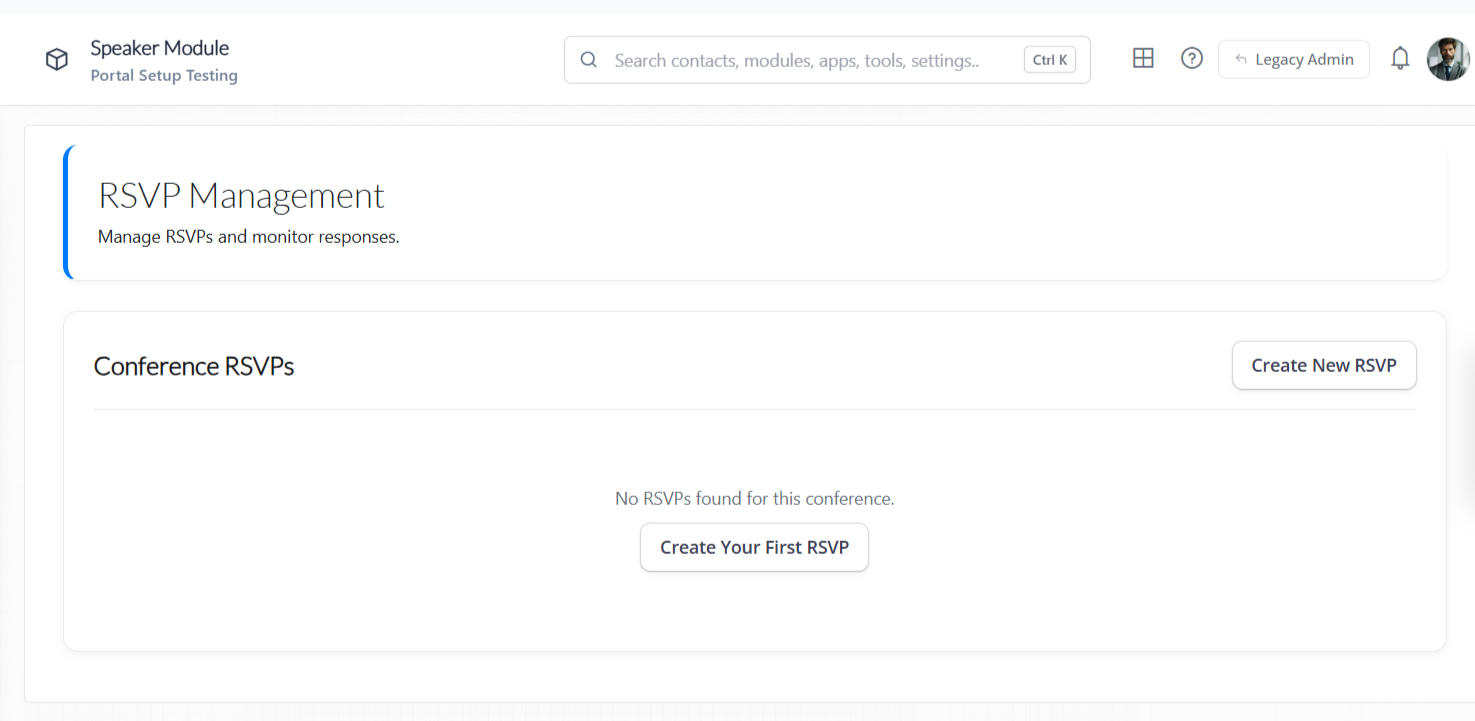The image size is (1475, 721).
Task: Switch to Legacy Admin
Action: click(x=1303, y=60)
